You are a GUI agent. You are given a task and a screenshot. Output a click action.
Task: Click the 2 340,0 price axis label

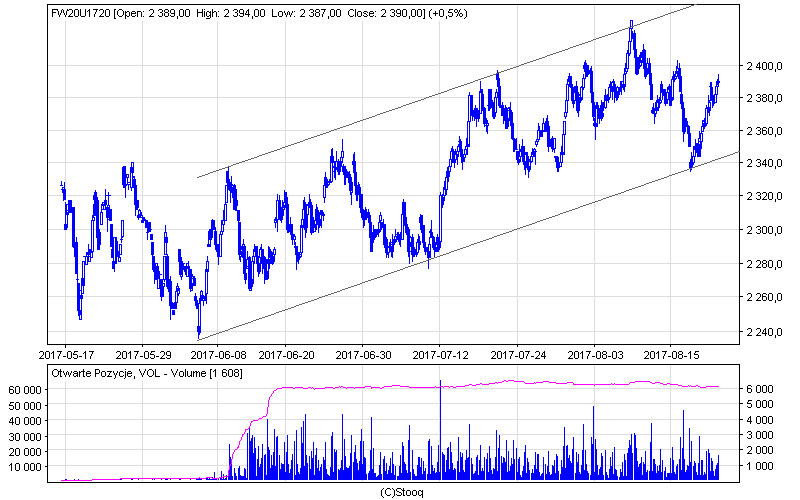click(x=764, y=163)
